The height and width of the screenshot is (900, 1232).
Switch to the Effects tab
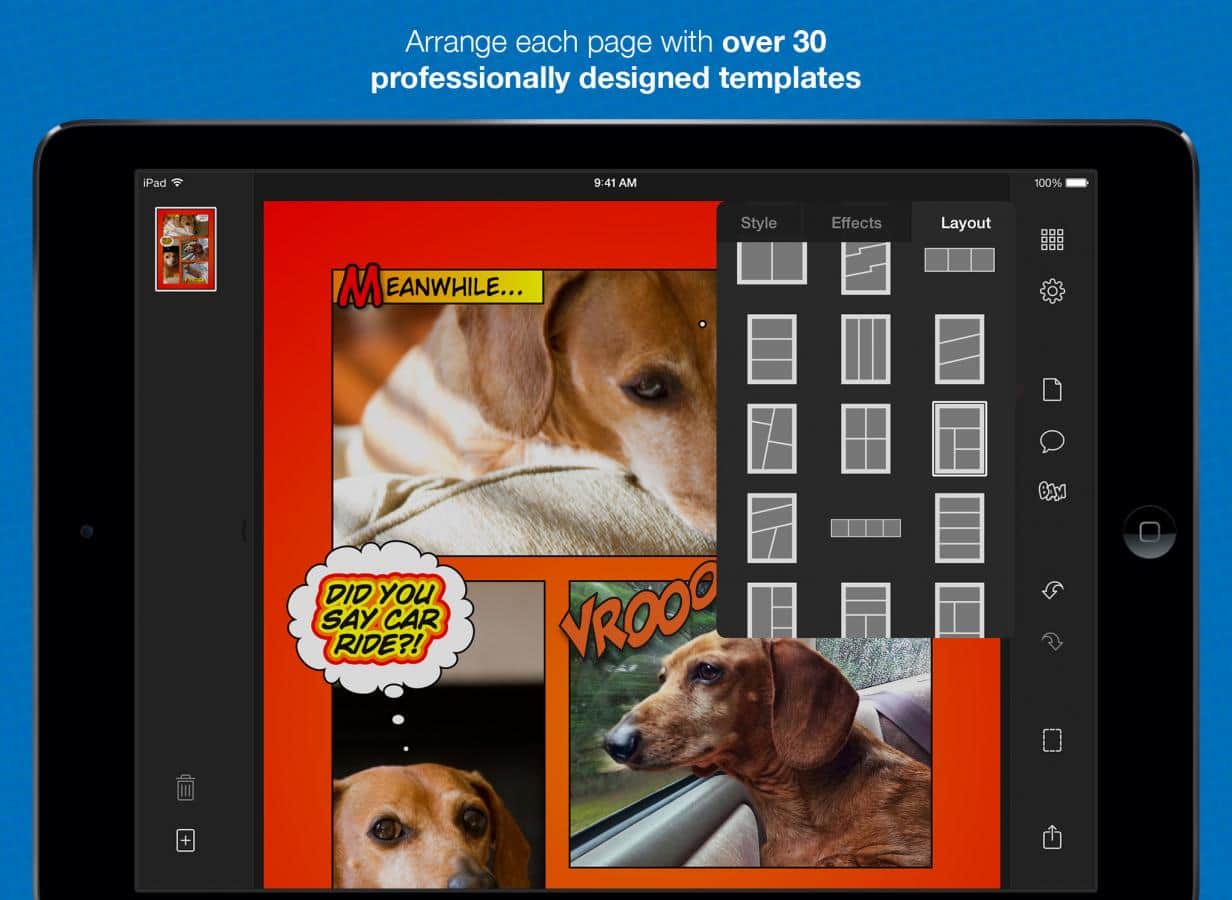(x=856, y=223)
